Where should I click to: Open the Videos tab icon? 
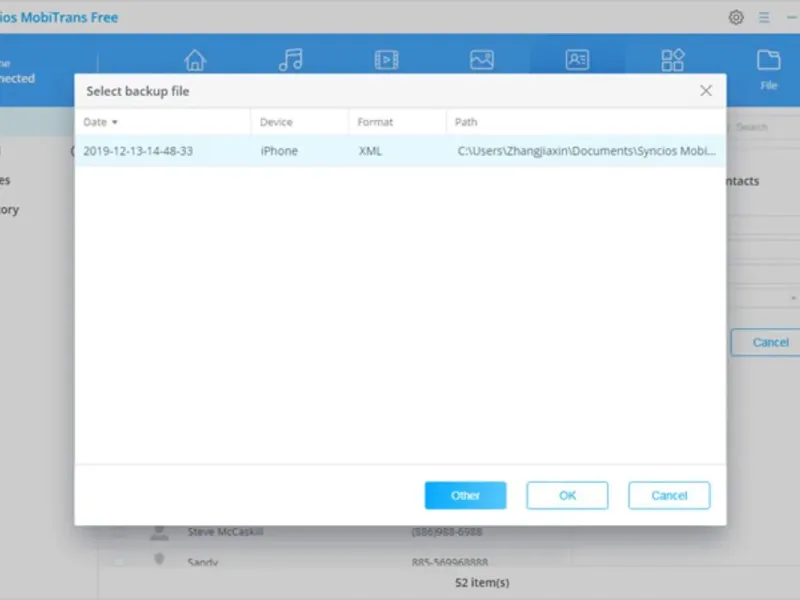pos(386,60)
